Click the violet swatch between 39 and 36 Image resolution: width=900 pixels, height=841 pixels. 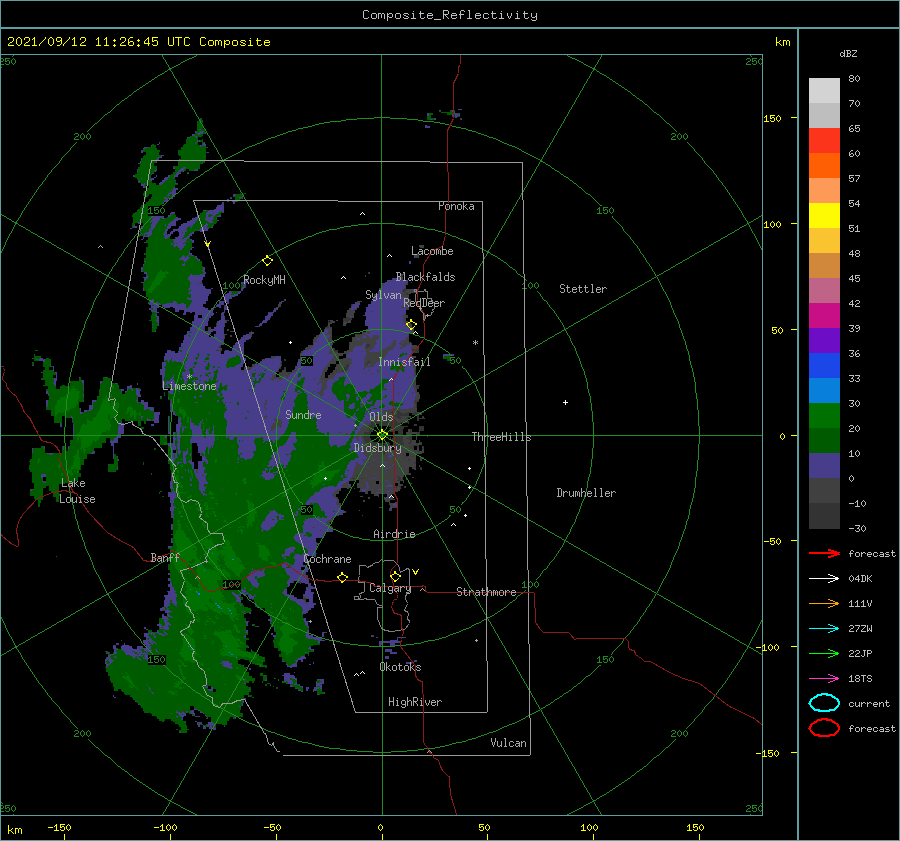(824, 340)
